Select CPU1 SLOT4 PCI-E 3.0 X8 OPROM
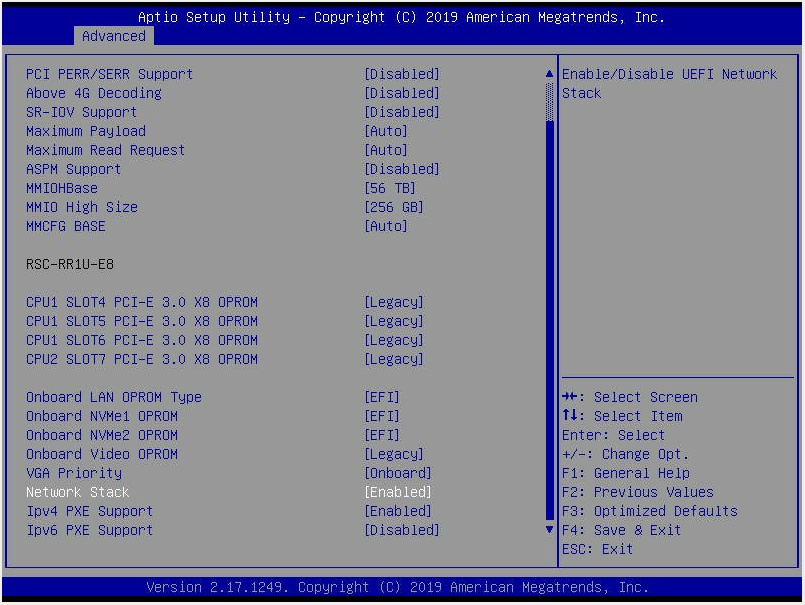 coord(141,302)
